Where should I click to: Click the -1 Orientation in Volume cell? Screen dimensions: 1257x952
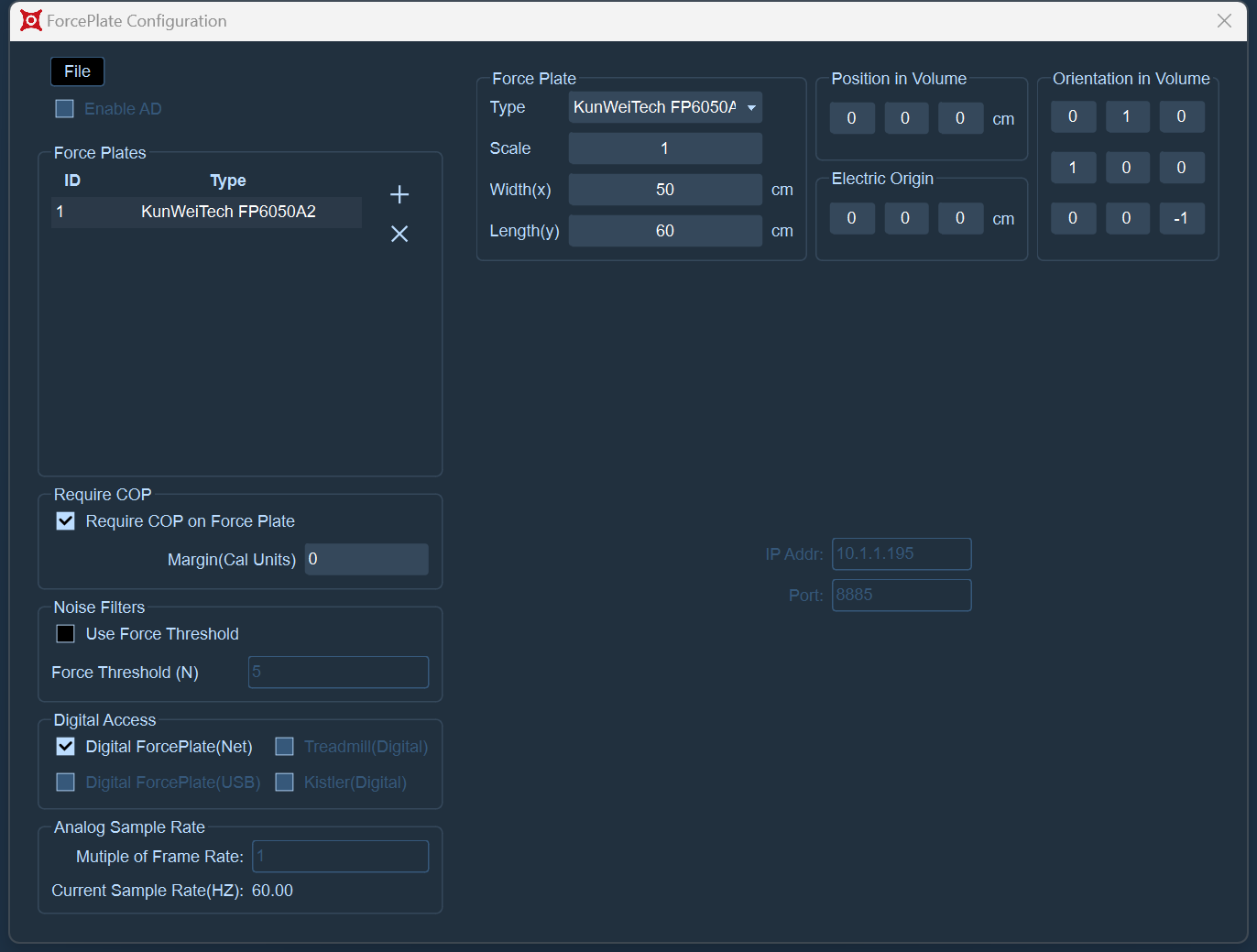click(1181, 218)
